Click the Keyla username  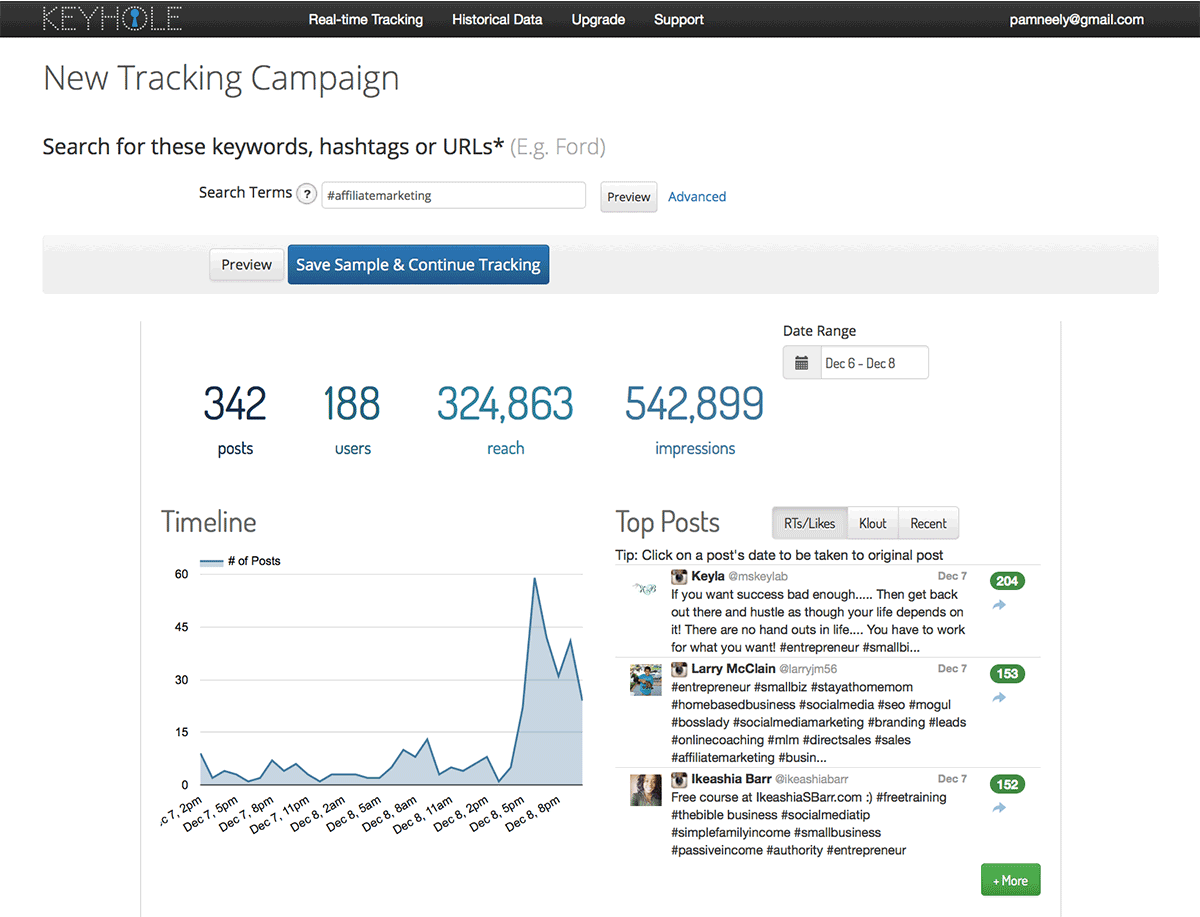(x=708, y=577)
